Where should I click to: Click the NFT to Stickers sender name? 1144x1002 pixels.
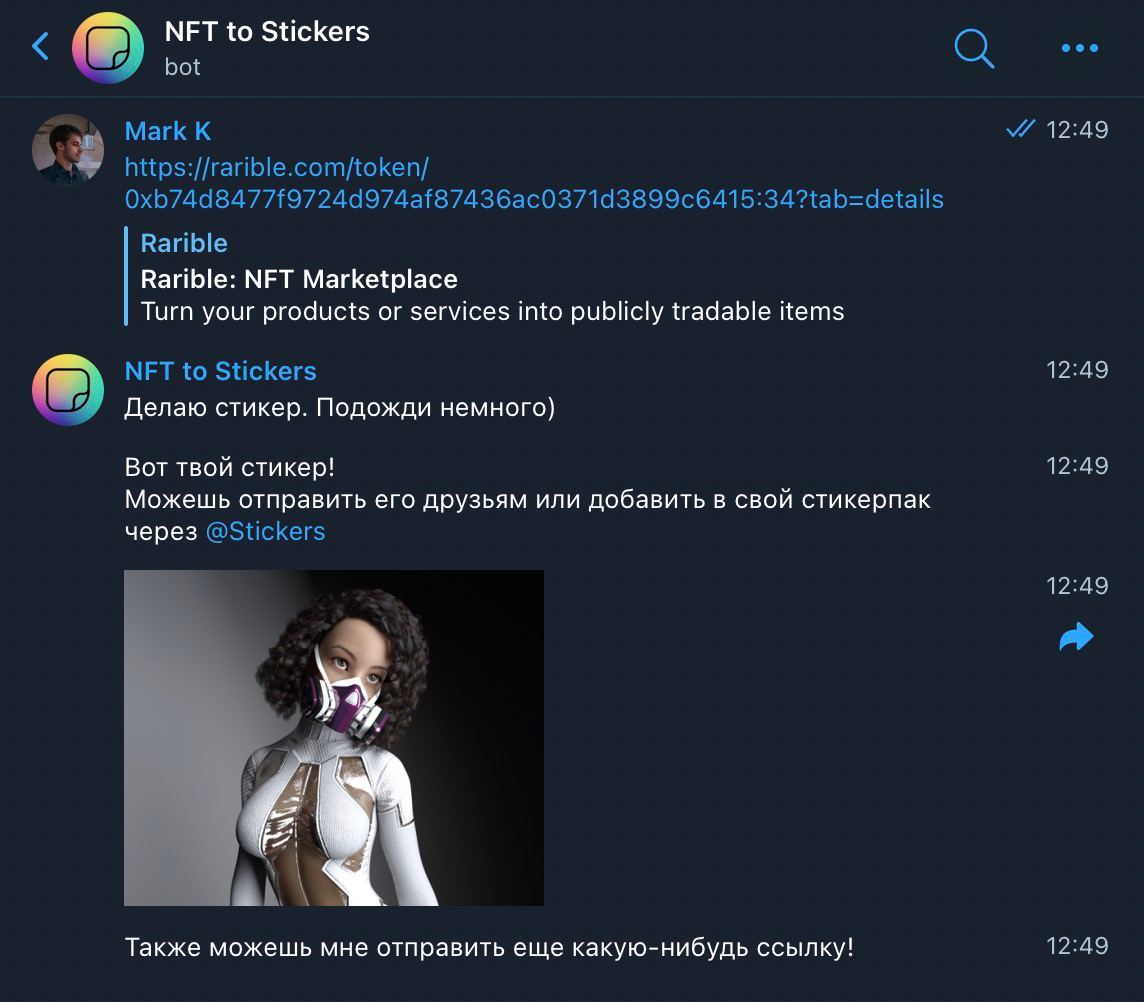(x=220, y=371)
